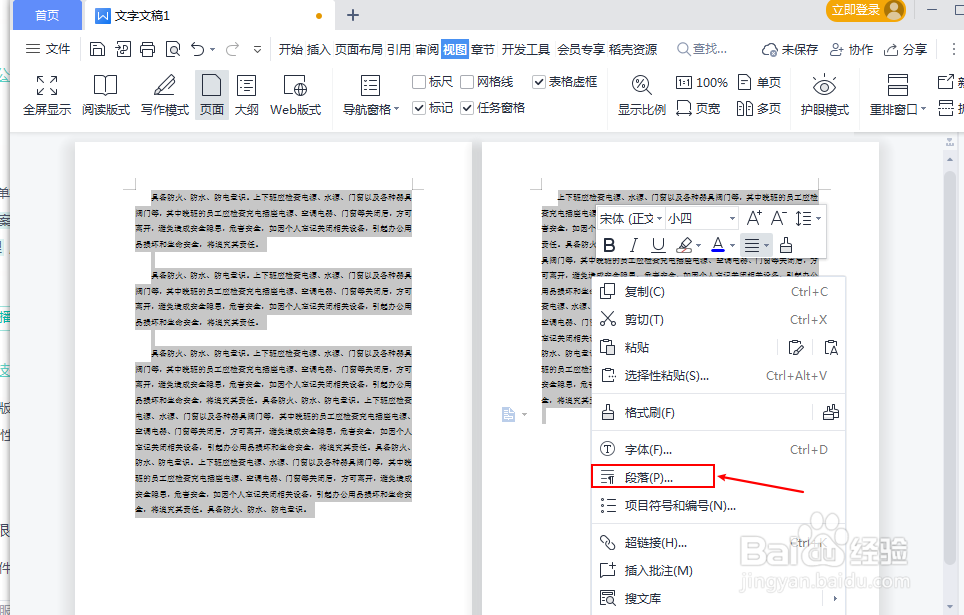Uncheck Table dashed borders (表格虚框)
The height and width of the screenshot is (615, 964).
pos(539,82)
